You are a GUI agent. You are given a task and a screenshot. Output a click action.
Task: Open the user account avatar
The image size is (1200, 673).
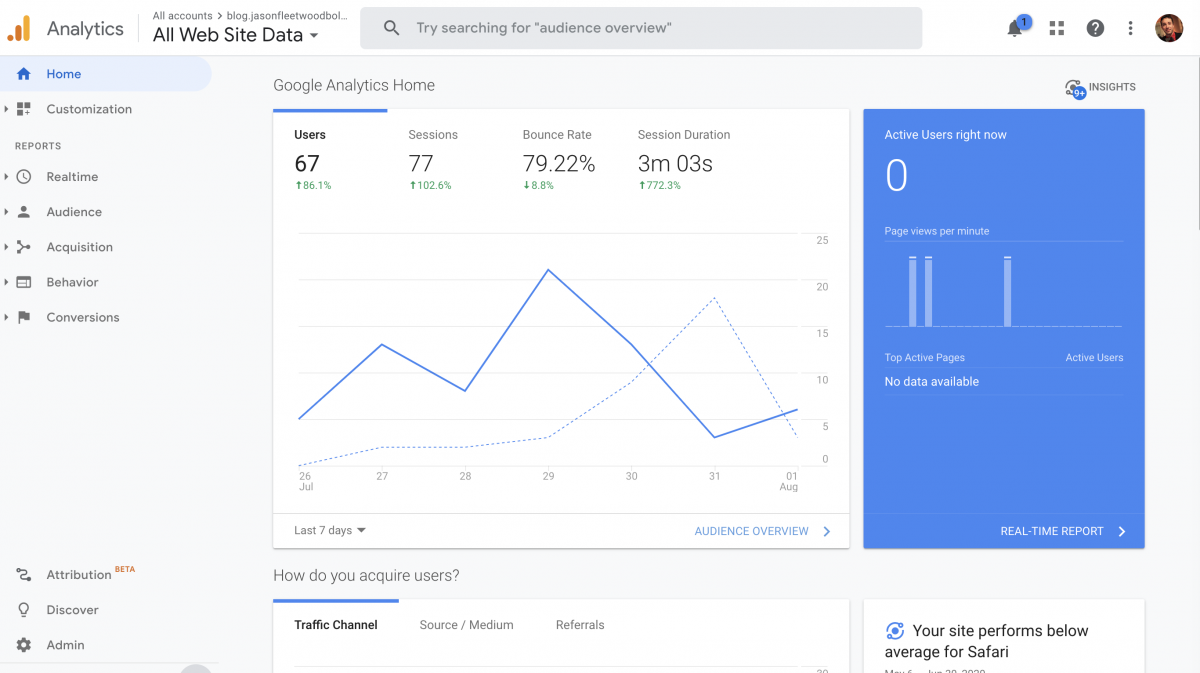coord(1169,28)
